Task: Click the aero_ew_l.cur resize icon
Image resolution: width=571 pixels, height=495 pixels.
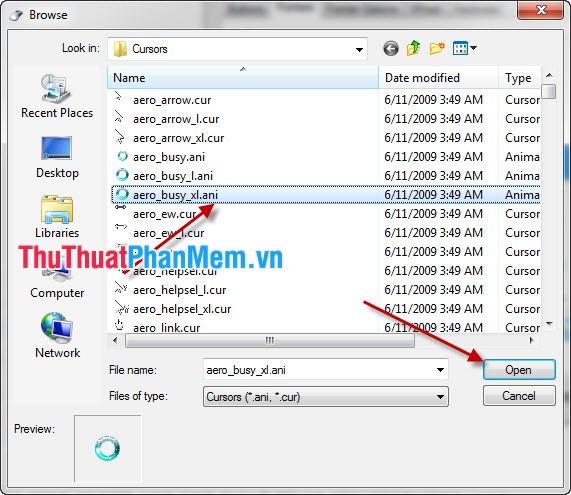Action: pos(121,227)
